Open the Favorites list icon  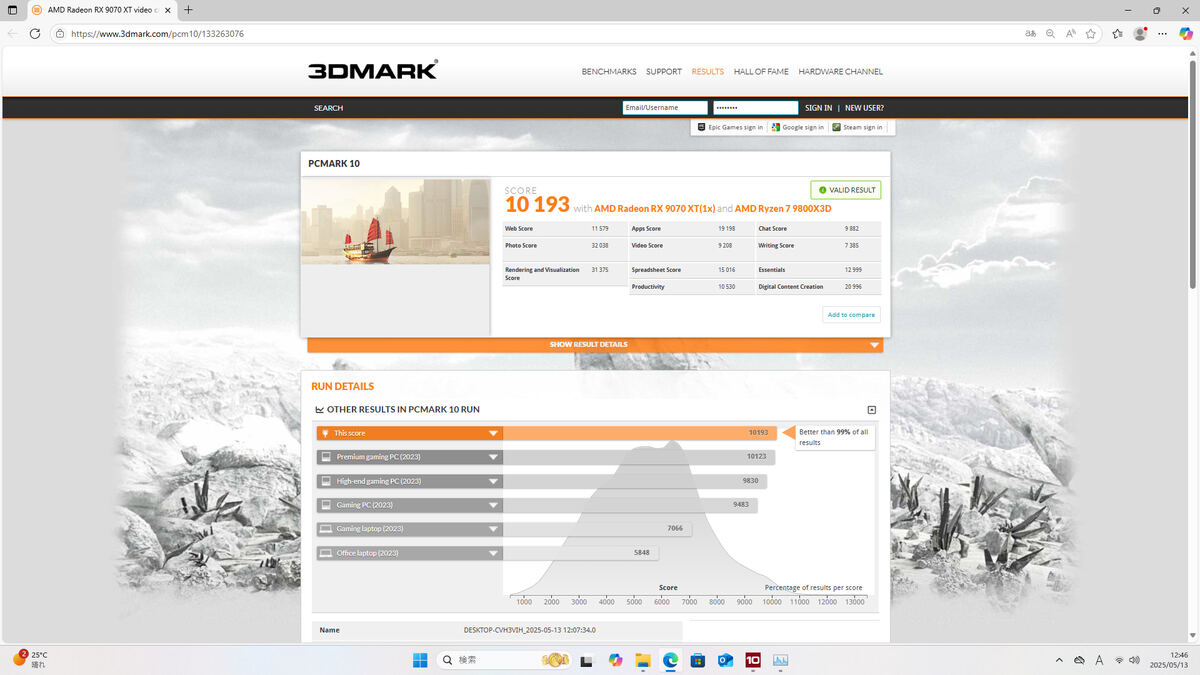(x=1117, y=33)
